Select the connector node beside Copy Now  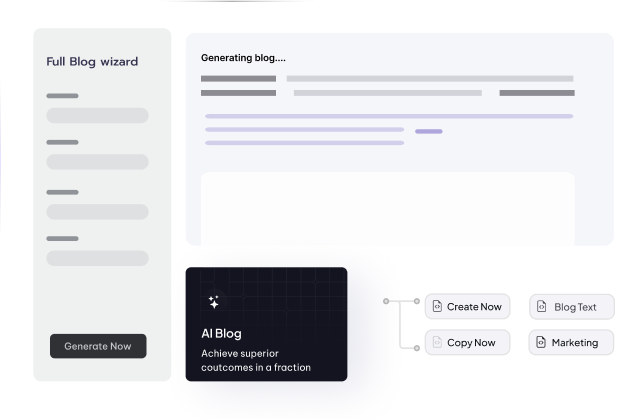click(x=415, y=348)
